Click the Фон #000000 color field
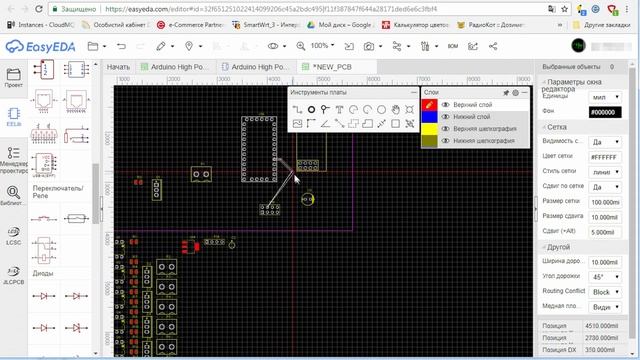 tap(605, 112)
